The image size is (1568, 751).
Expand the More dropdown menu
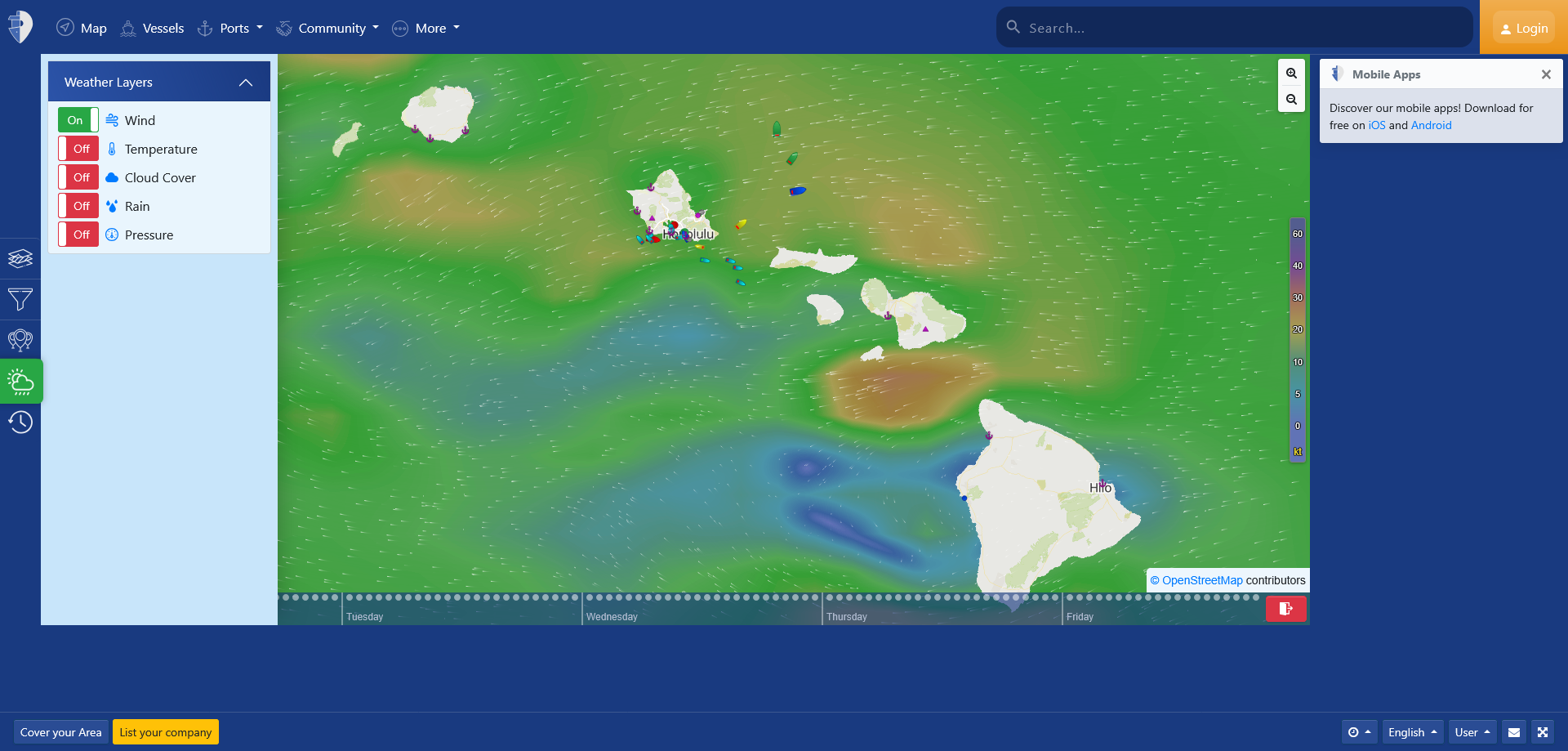[426, 28]
